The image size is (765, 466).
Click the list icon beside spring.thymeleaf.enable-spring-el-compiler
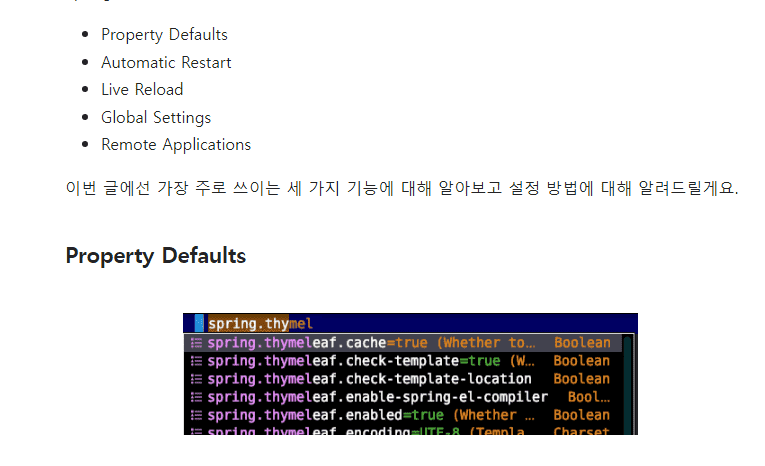click(196, 397)
